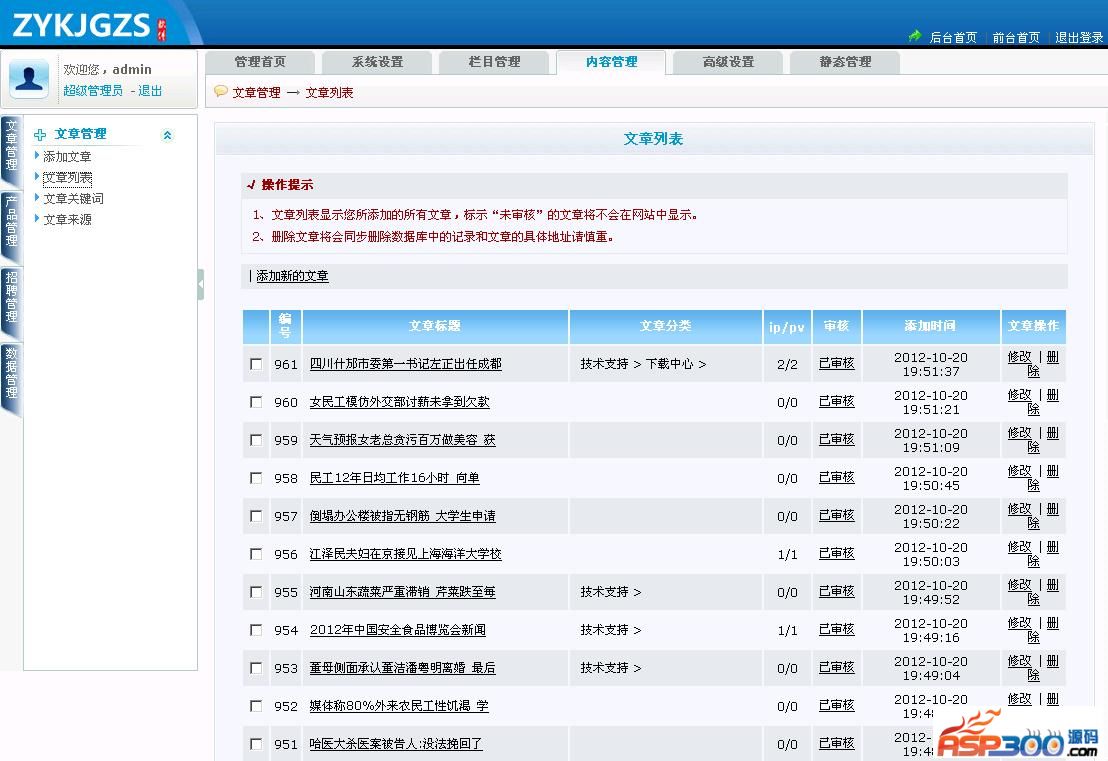Open article titled 2012年中国安全食品博览会新闻
The image size is (1108, 761).
[397, 630]
